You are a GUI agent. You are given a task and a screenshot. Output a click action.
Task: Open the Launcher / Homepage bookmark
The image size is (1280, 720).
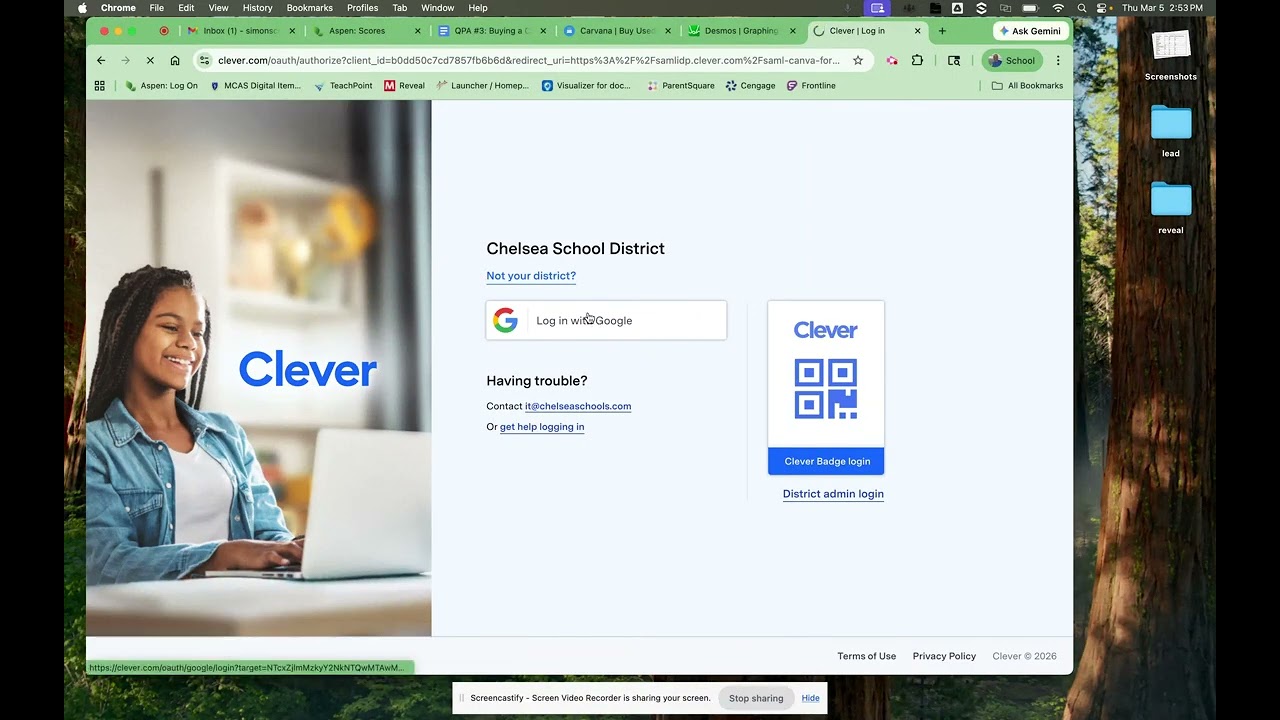click(483, 86)
